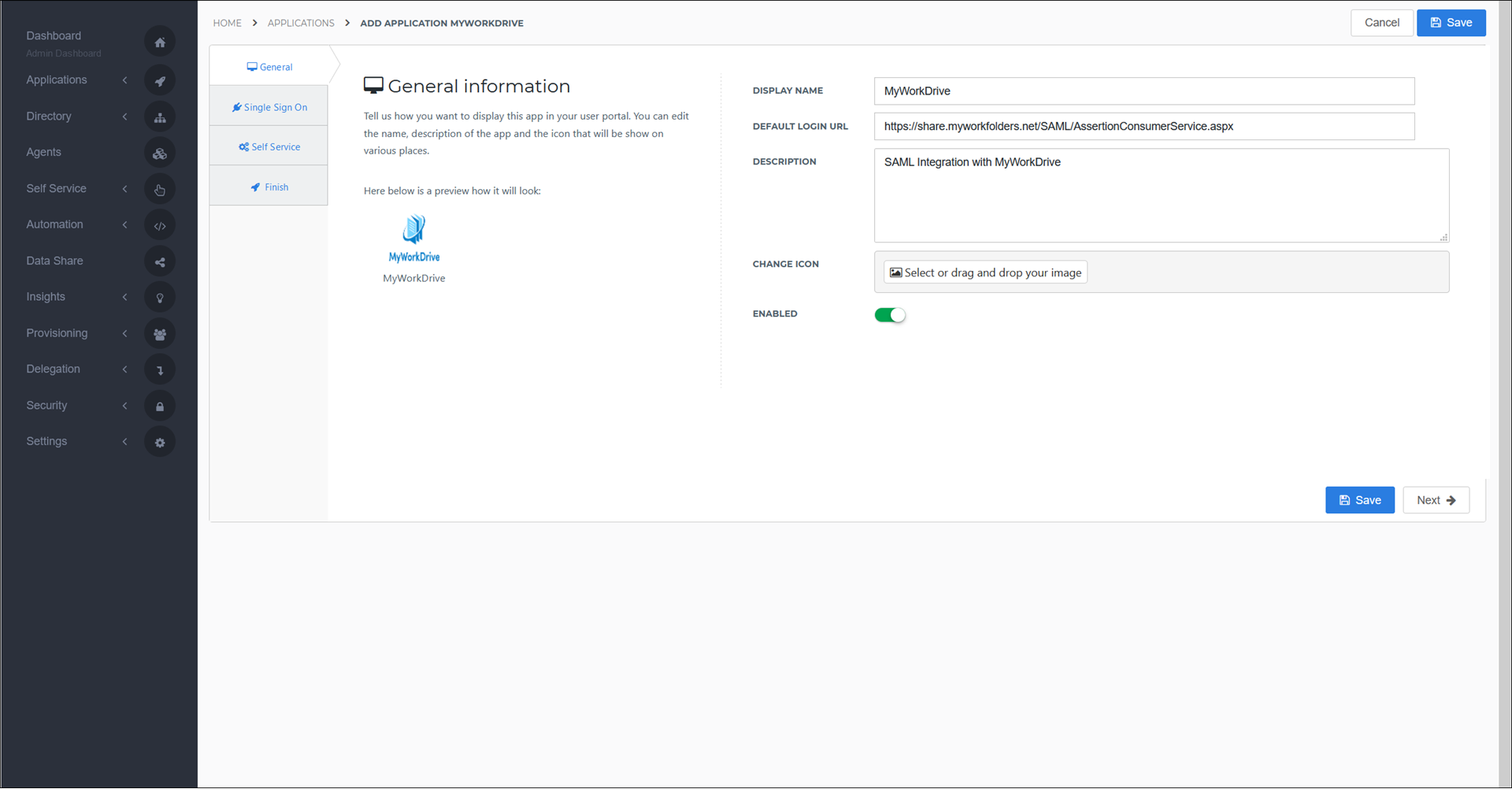This screenshot has height=789, width=1512.
Task: Expand the Insights menu chevron
Action: [125, 297]
